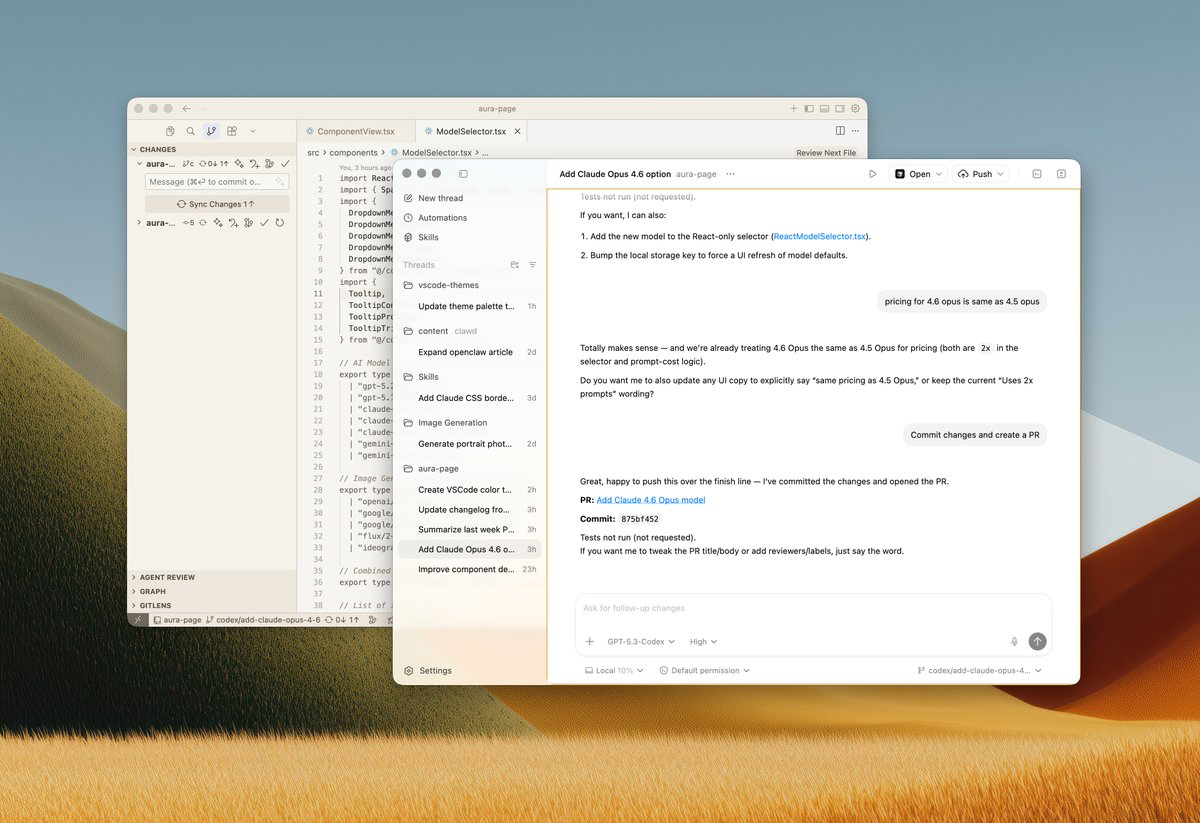Open the 'Add Claude CSS borde...' thread

tap(470, 398)
